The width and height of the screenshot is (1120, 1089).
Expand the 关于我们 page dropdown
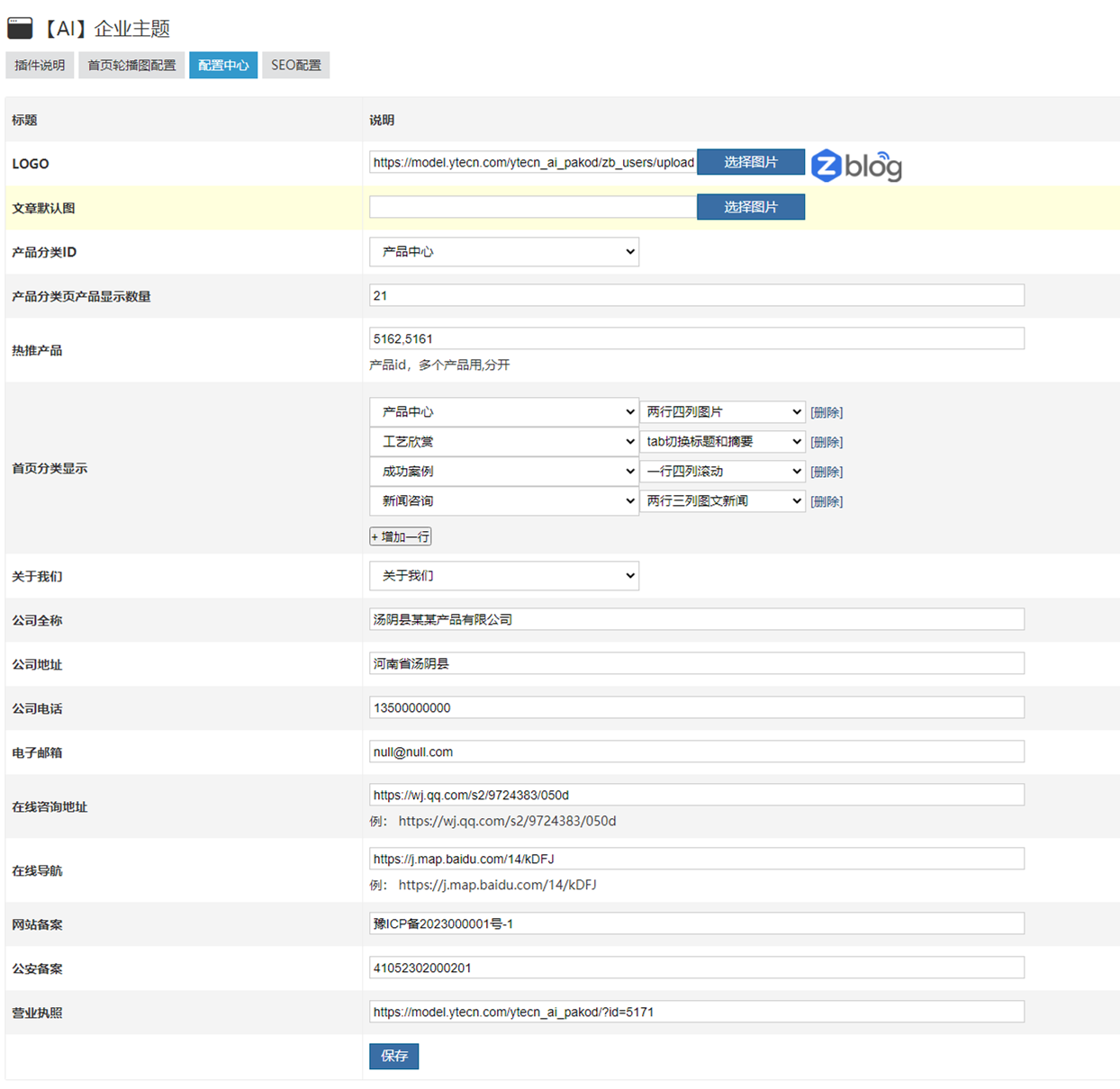503,576
